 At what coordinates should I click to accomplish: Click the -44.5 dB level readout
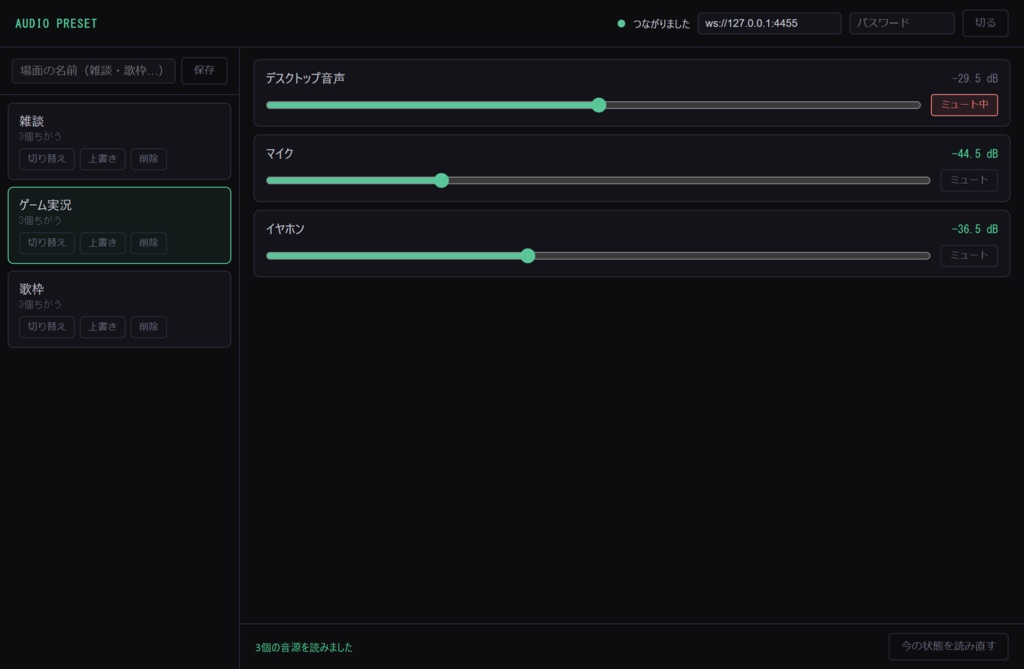click(x=974, y=154)
